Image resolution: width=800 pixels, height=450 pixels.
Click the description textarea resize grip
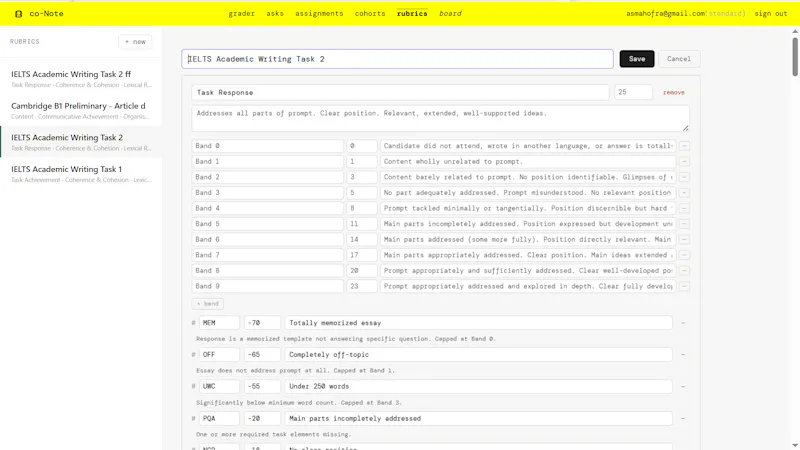pos(685,128)
